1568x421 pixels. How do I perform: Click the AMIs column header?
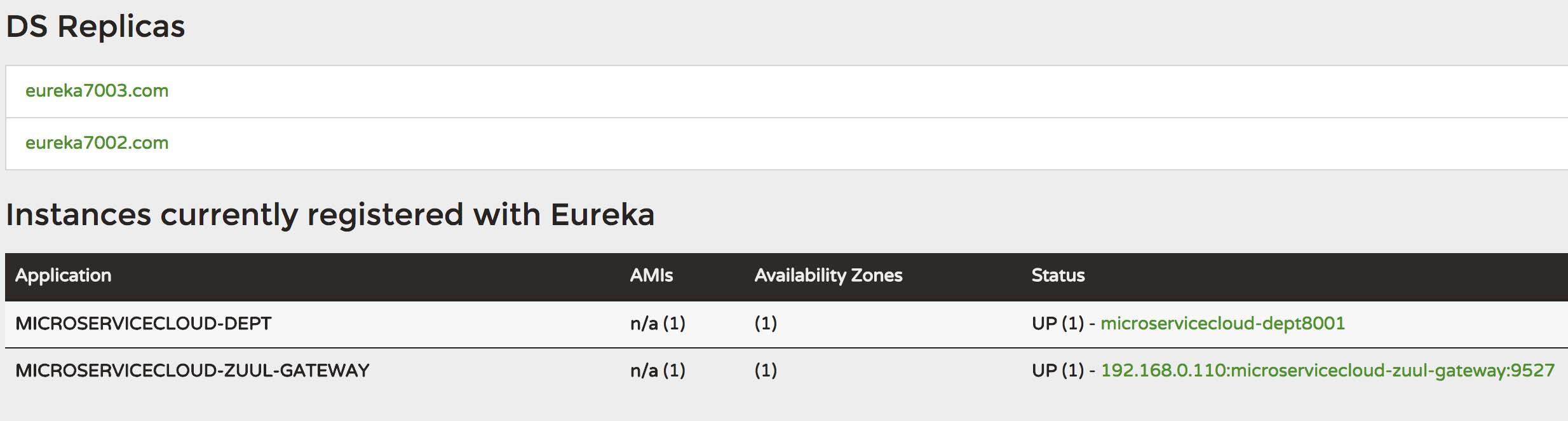651,275
